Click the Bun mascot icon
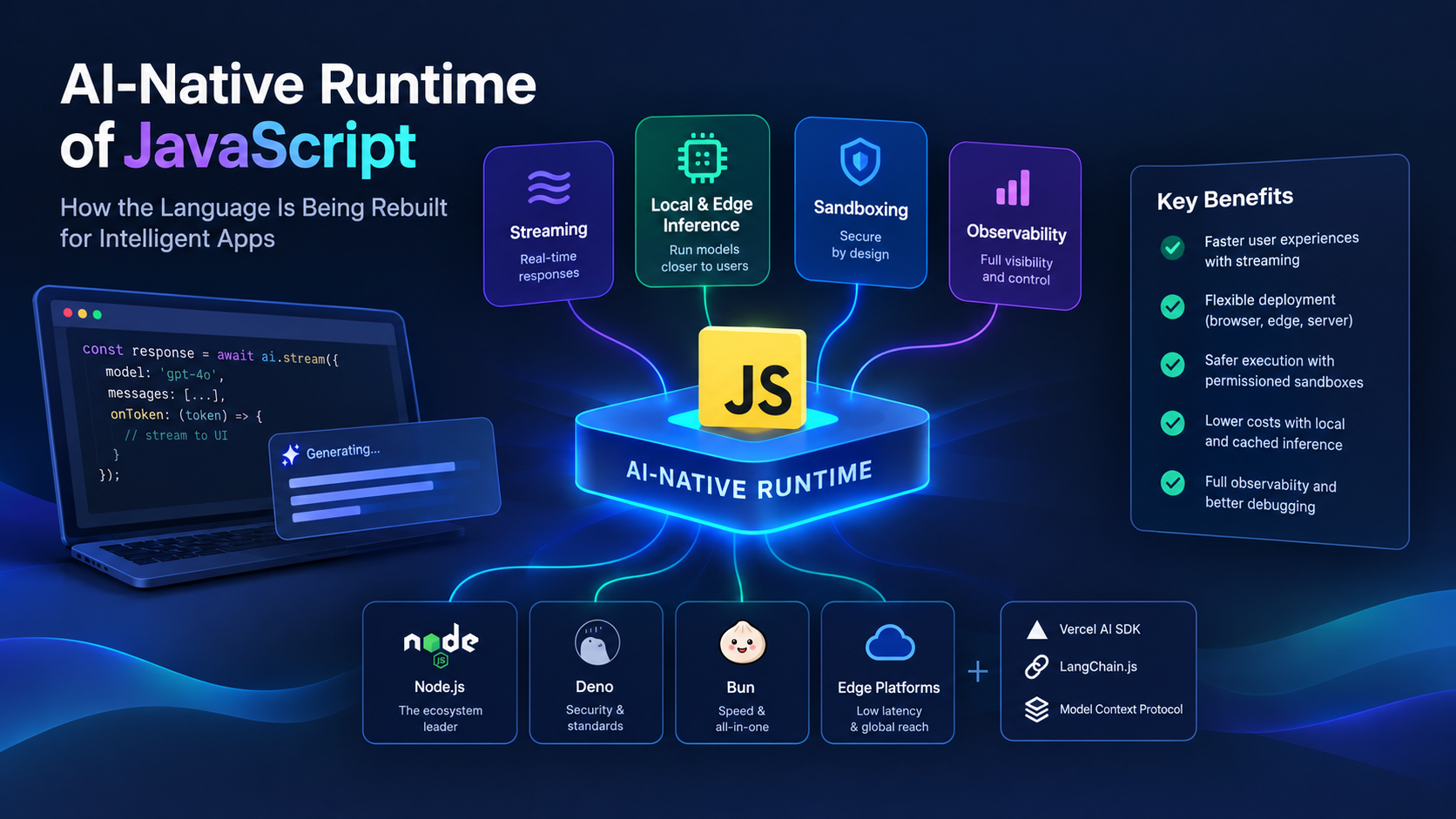The width and height of the screenshot is (1456, 819). coord(742,643)
